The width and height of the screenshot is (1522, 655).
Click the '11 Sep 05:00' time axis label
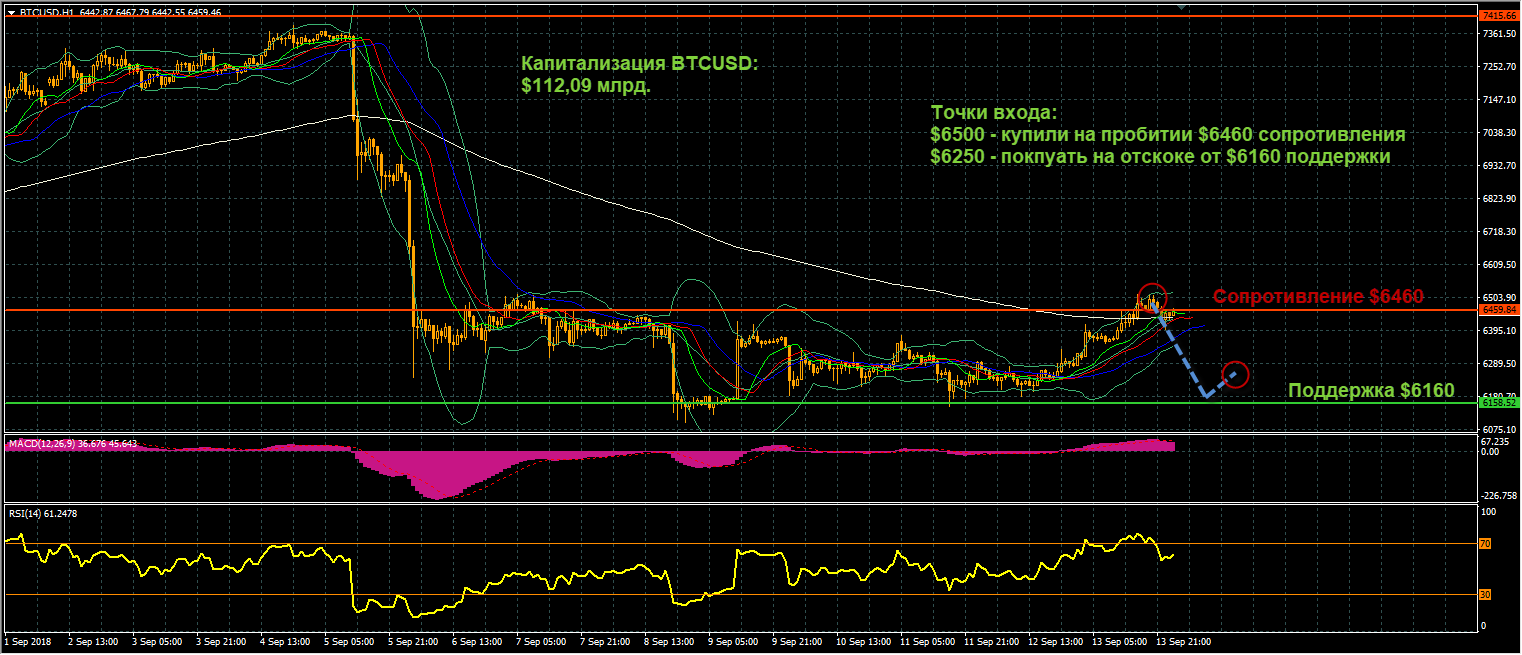coord(926,640)
